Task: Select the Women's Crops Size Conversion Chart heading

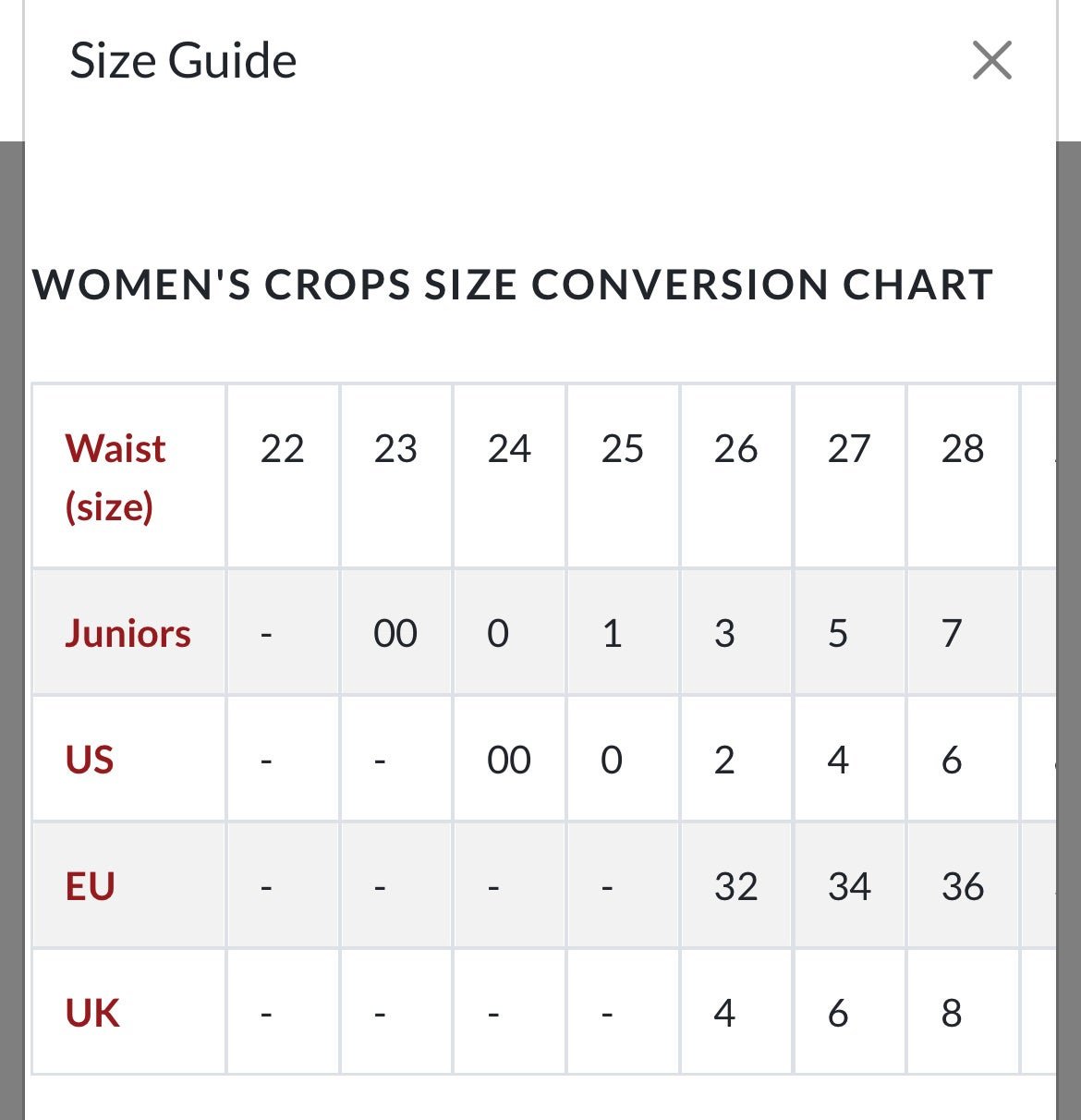Action: pyautogui.click(x=513, y=285)
